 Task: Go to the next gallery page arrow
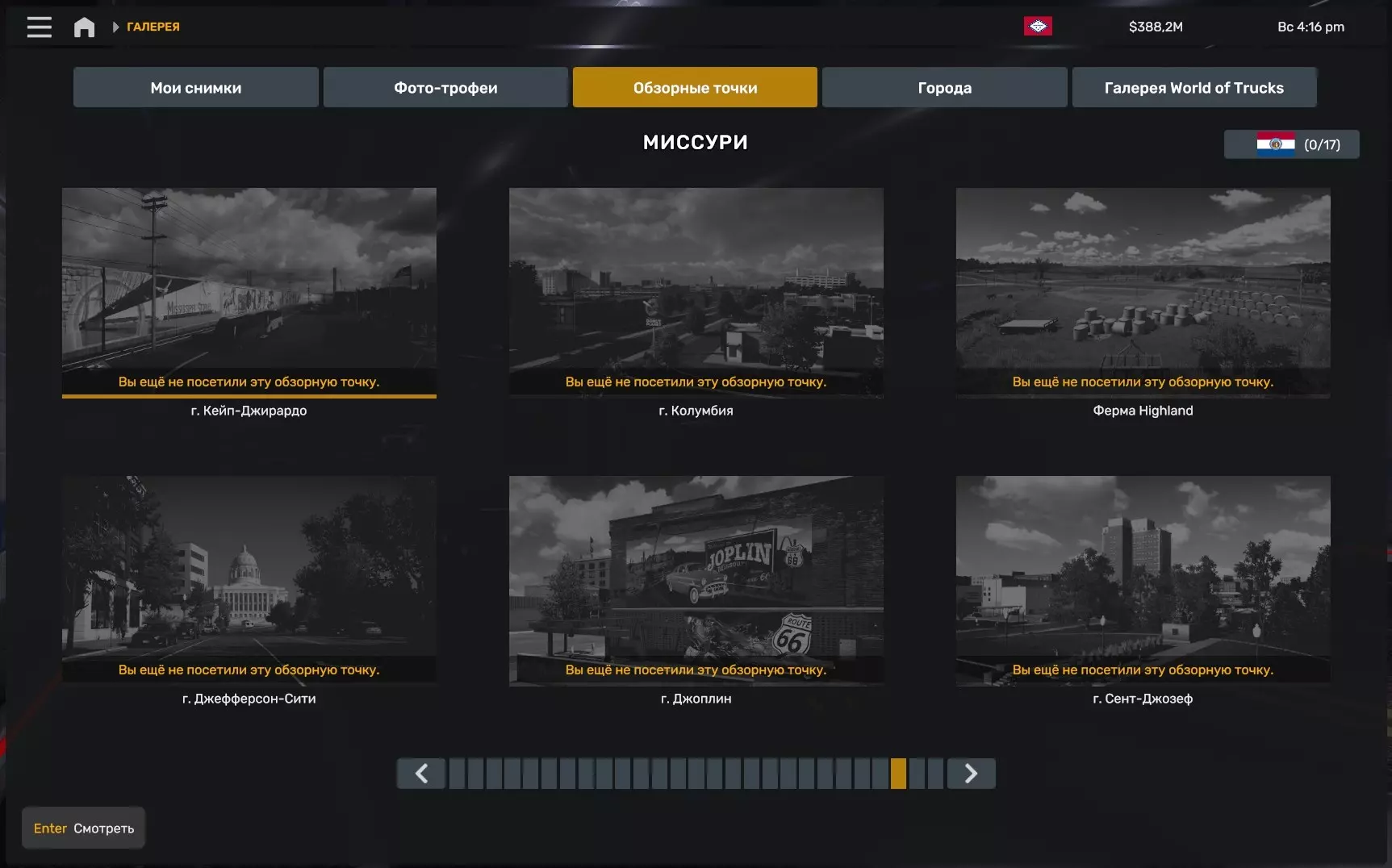[971, 774]
